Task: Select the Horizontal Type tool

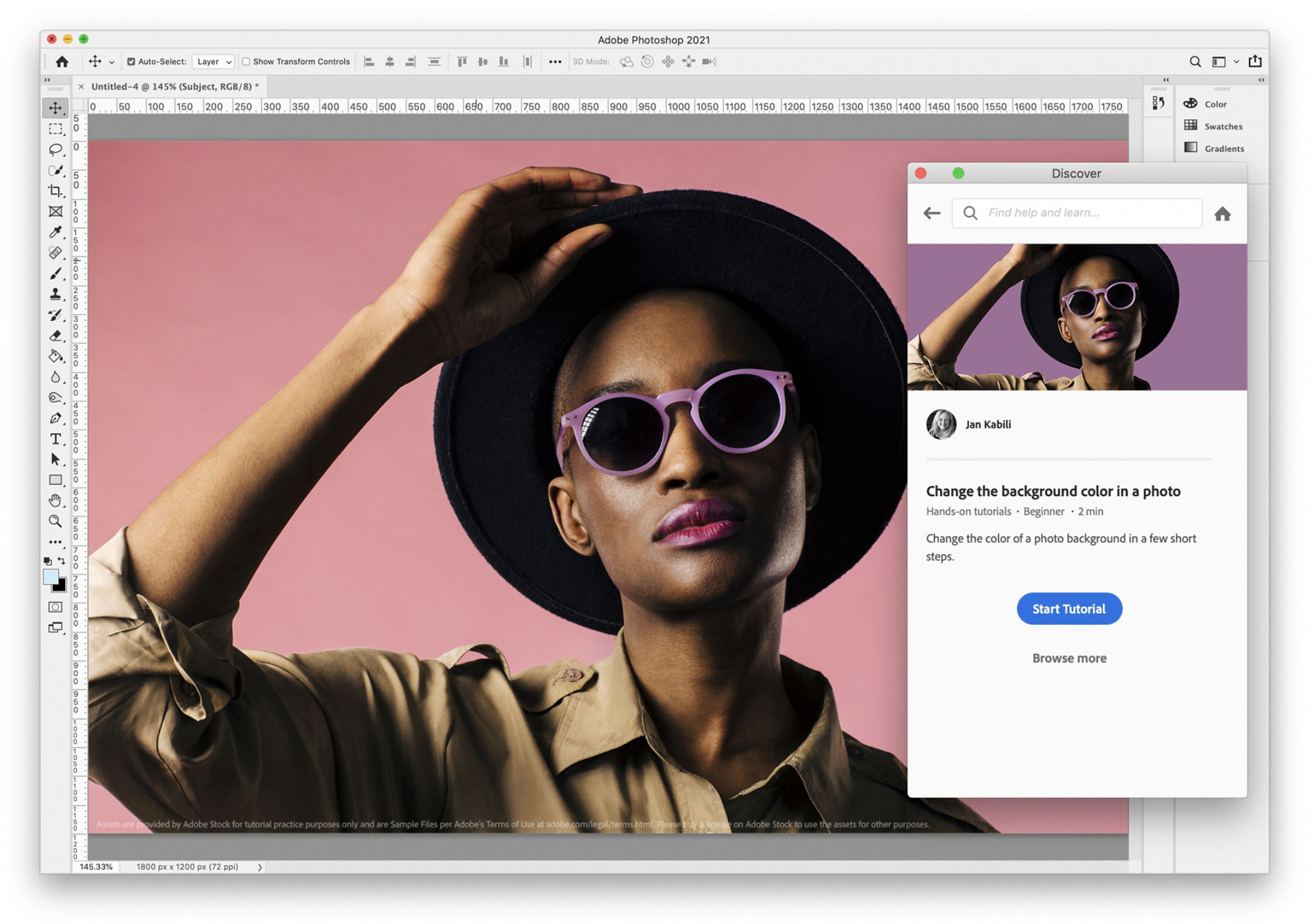Action: 55,439
